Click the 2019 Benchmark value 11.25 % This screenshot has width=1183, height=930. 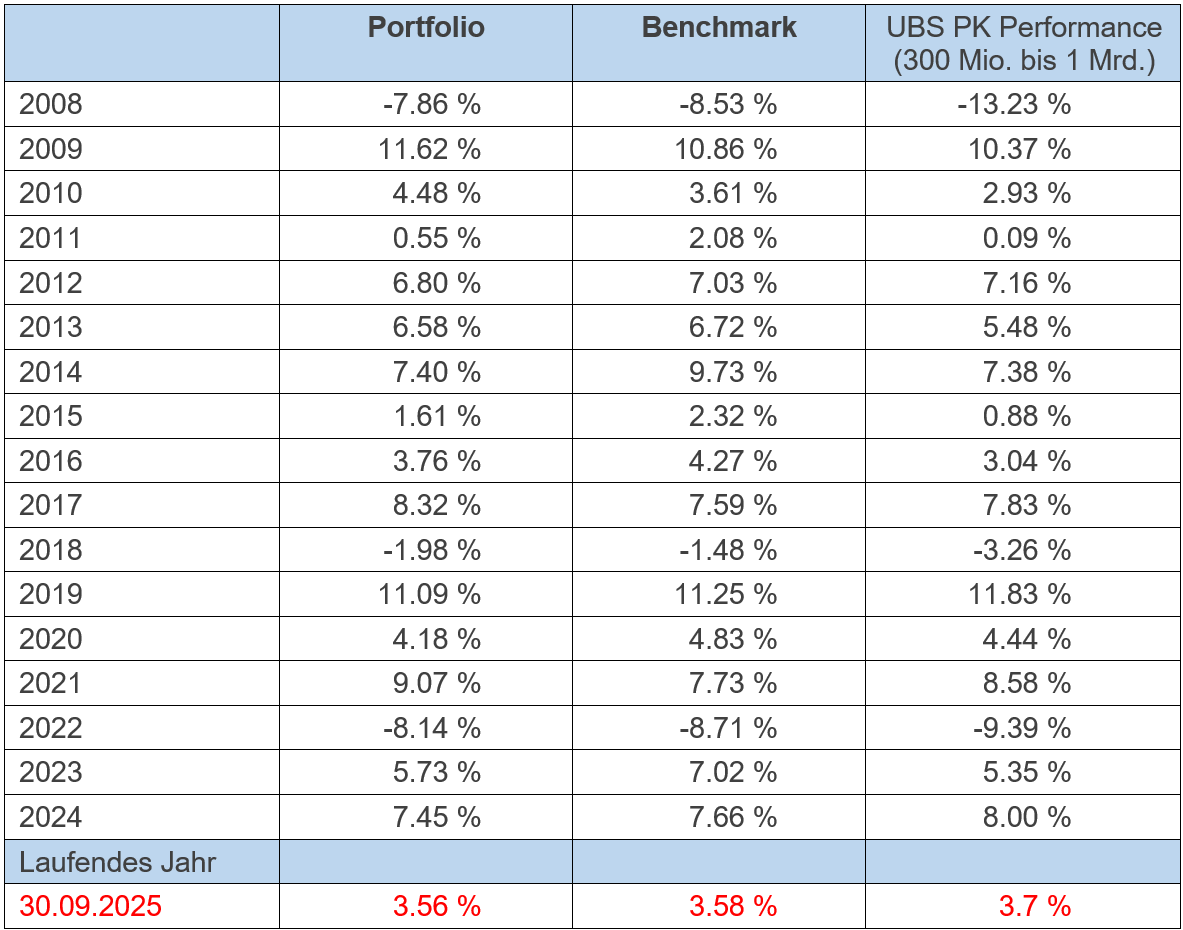[x=727, y=595]
